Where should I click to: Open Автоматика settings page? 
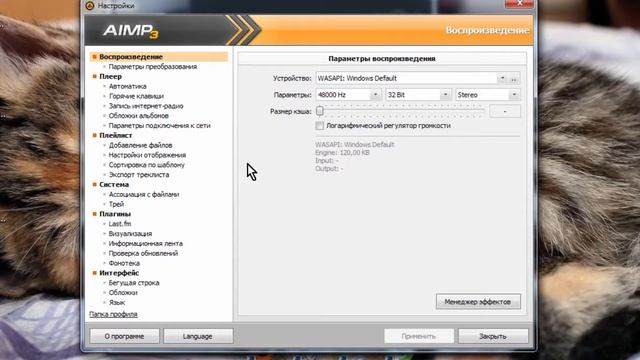pos(127,86)
